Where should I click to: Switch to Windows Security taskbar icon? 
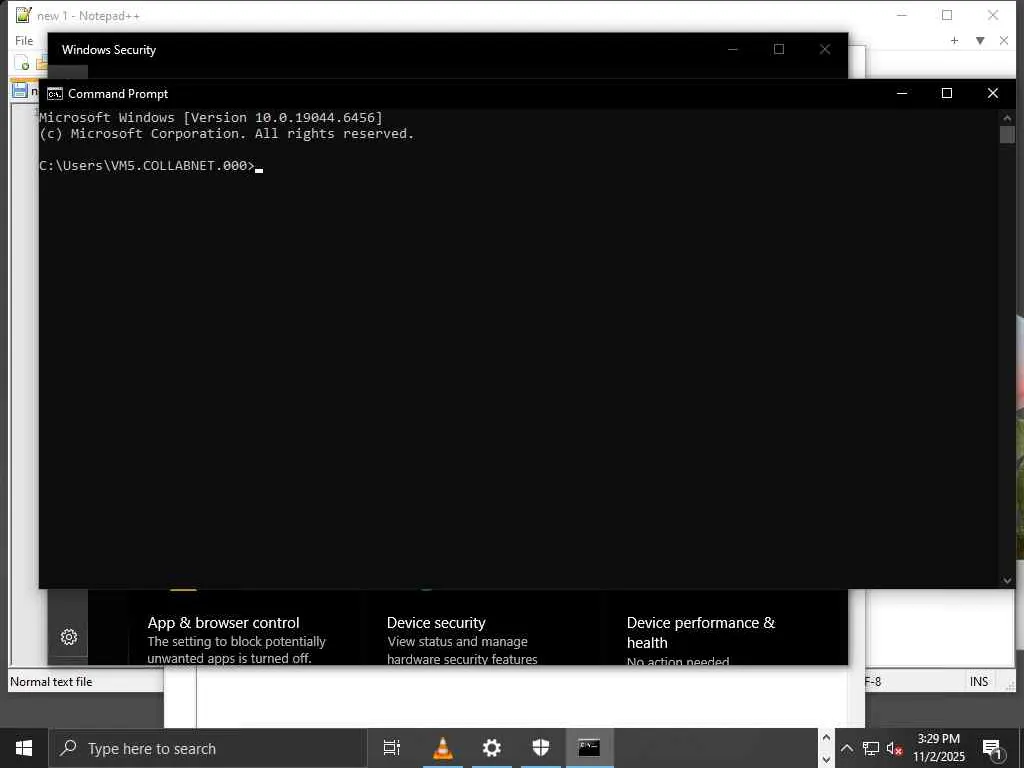(x=540, y=748)
